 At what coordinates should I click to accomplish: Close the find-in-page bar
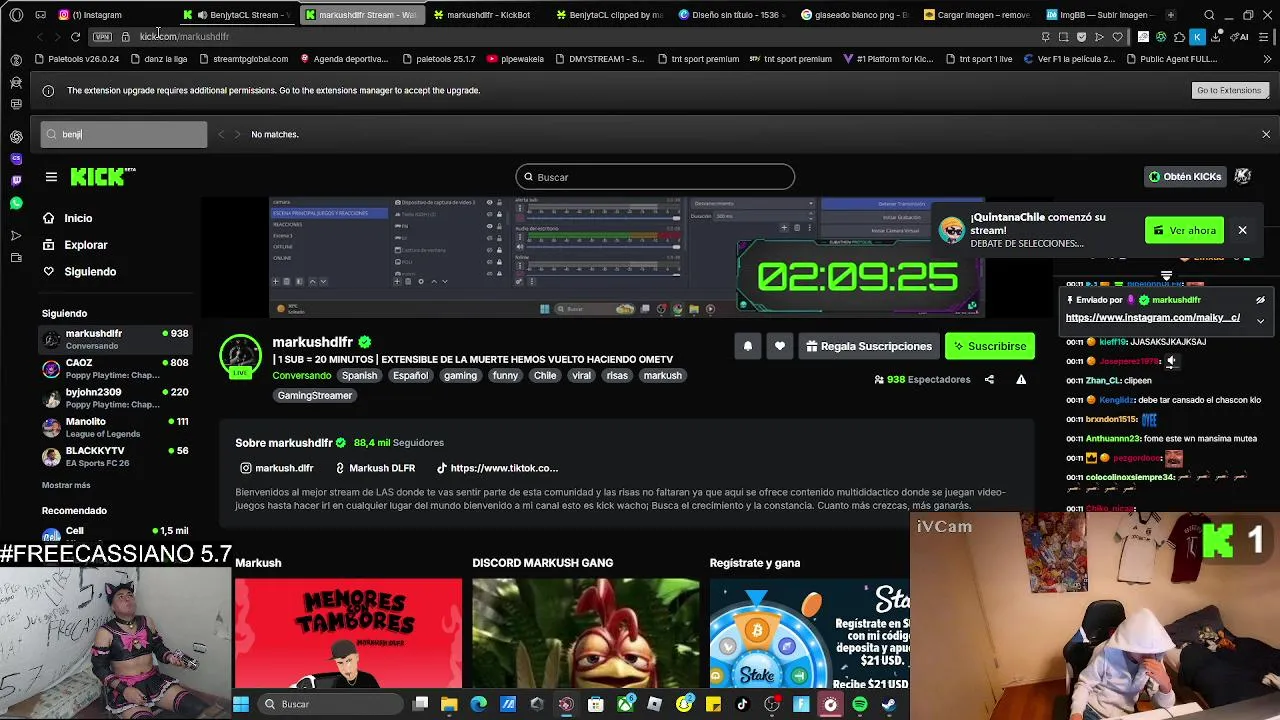[1266, 134]
